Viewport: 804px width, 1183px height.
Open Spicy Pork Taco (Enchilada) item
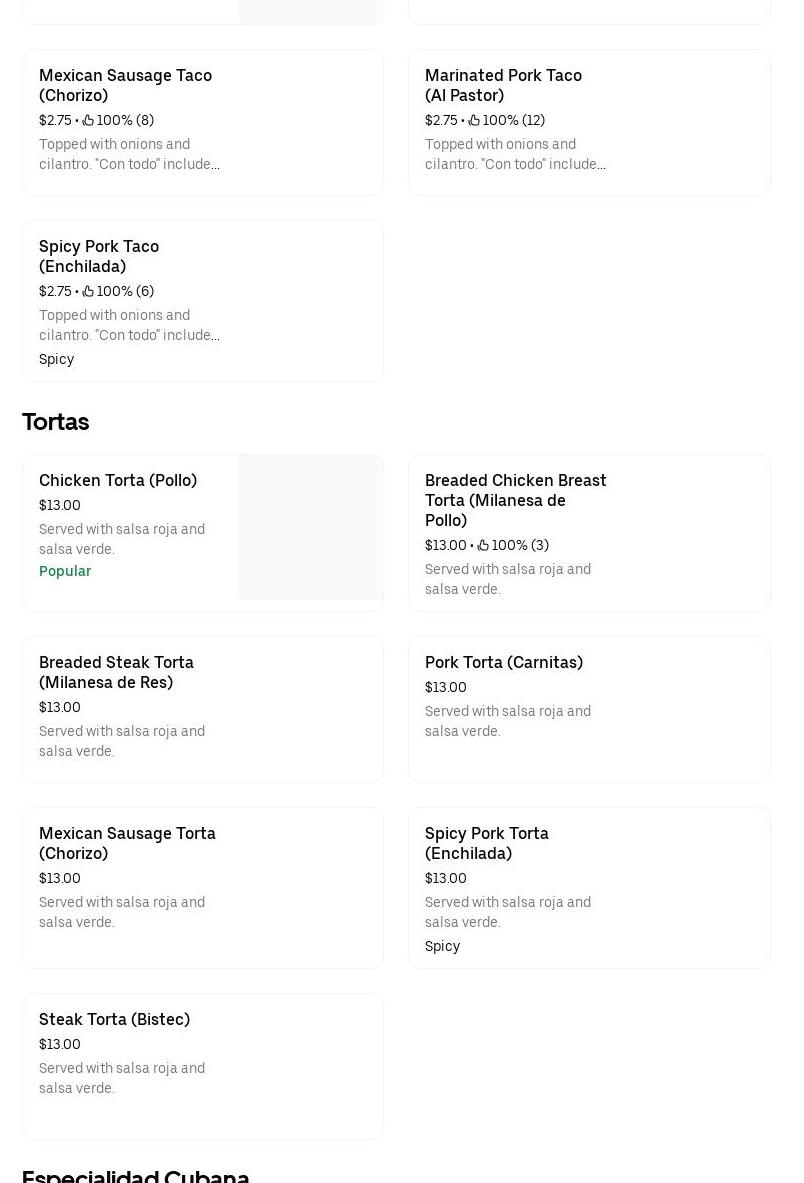(x=99, y=256)
